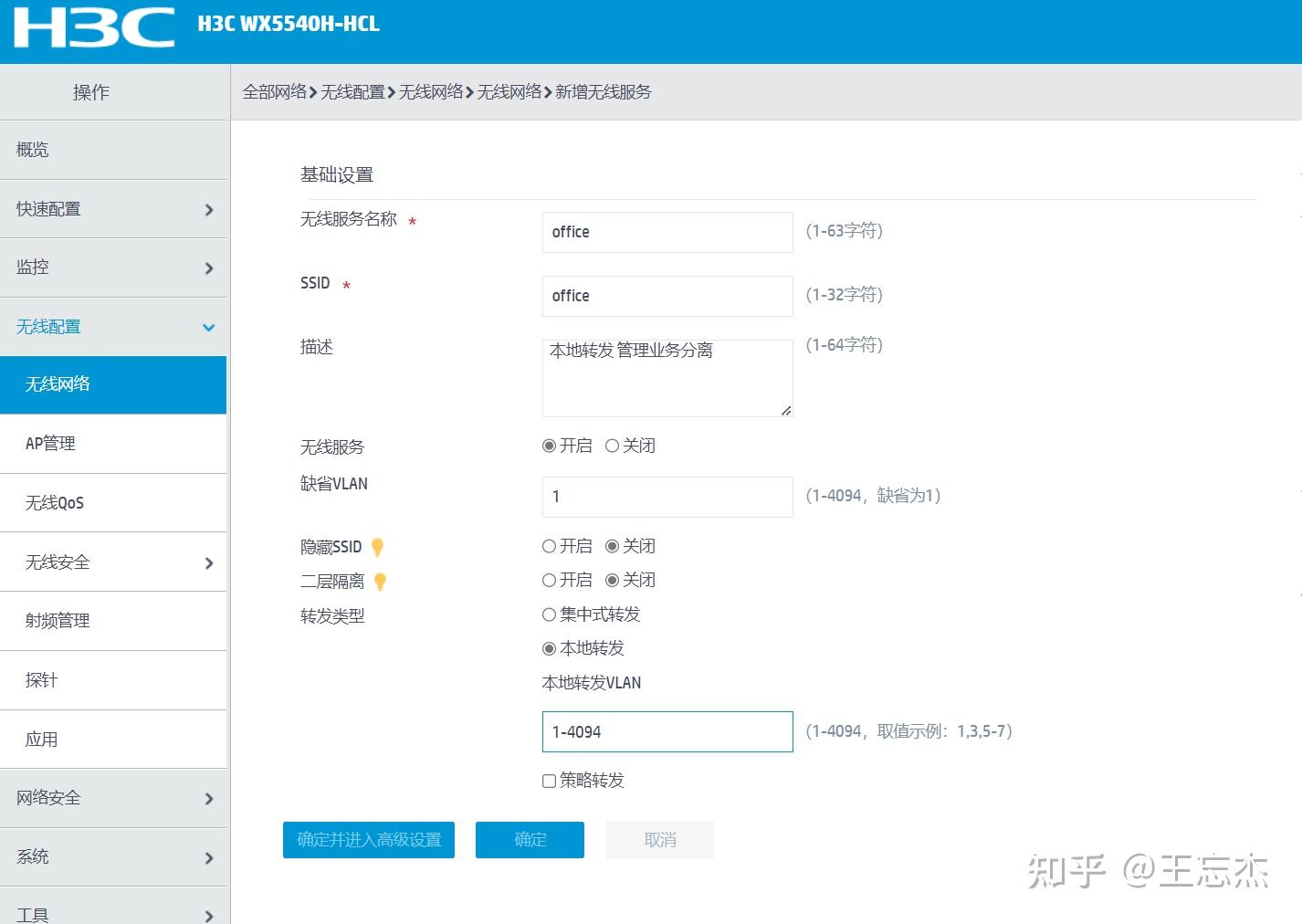Click the 本地转发VLAN input field
Viewport: 1302px width, 924px height.
click(667, 731)
